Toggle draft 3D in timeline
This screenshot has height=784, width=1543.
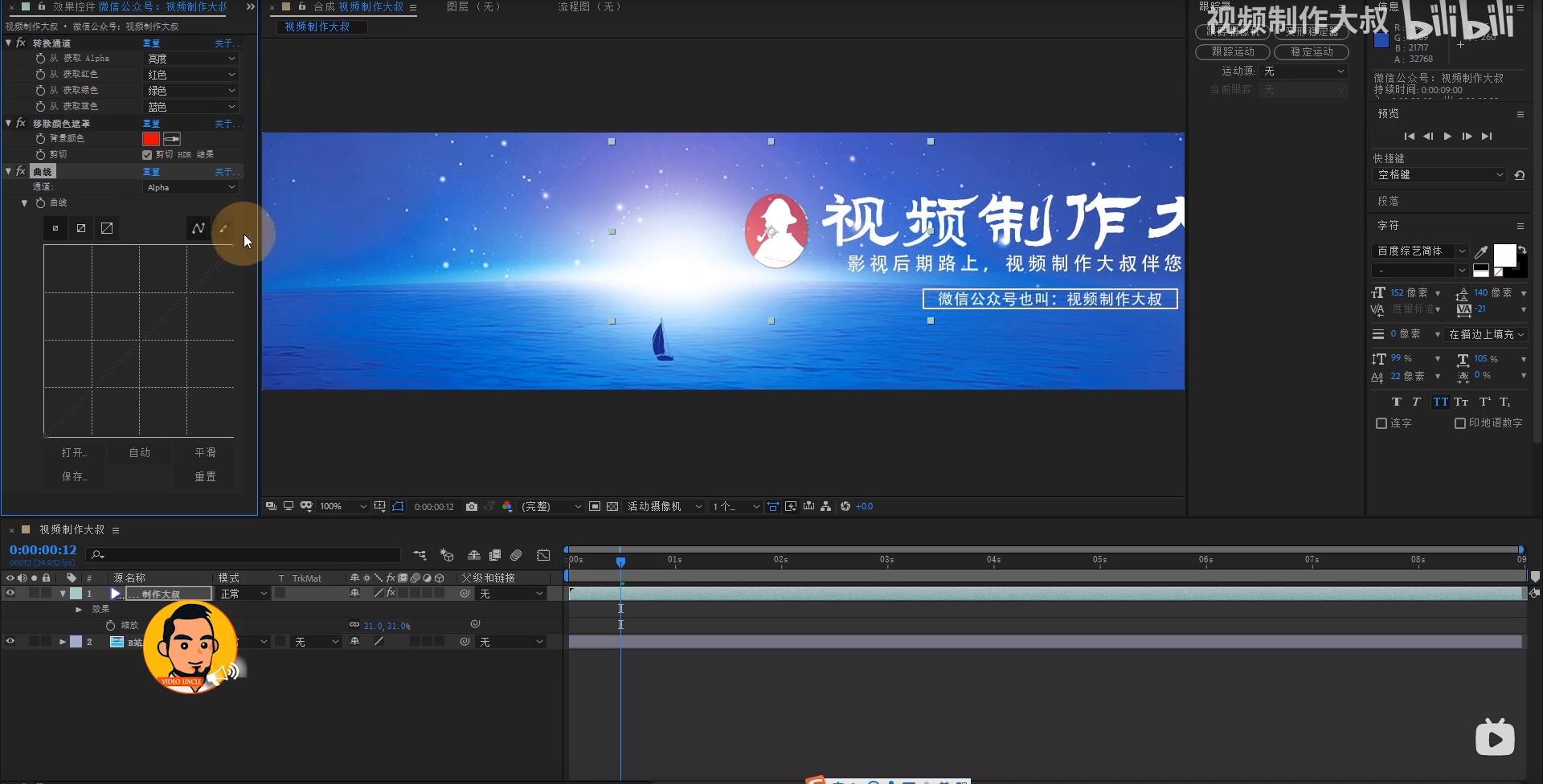pos(447,555)
